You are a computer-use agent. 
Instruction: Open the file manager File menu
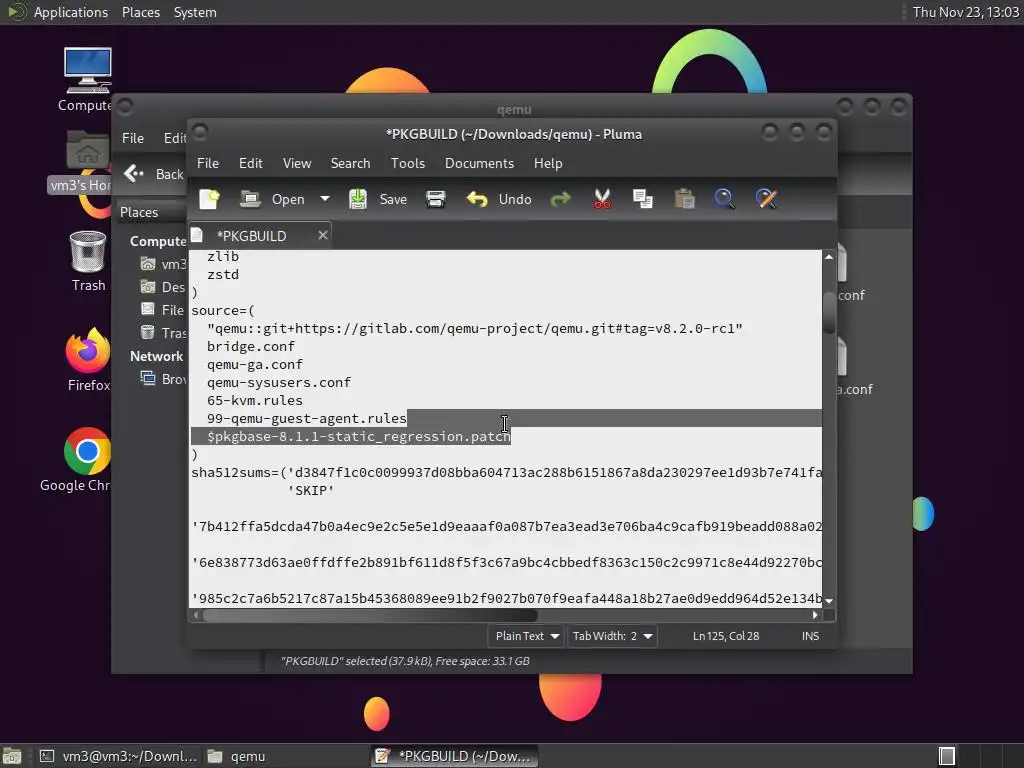pos(133,138)
